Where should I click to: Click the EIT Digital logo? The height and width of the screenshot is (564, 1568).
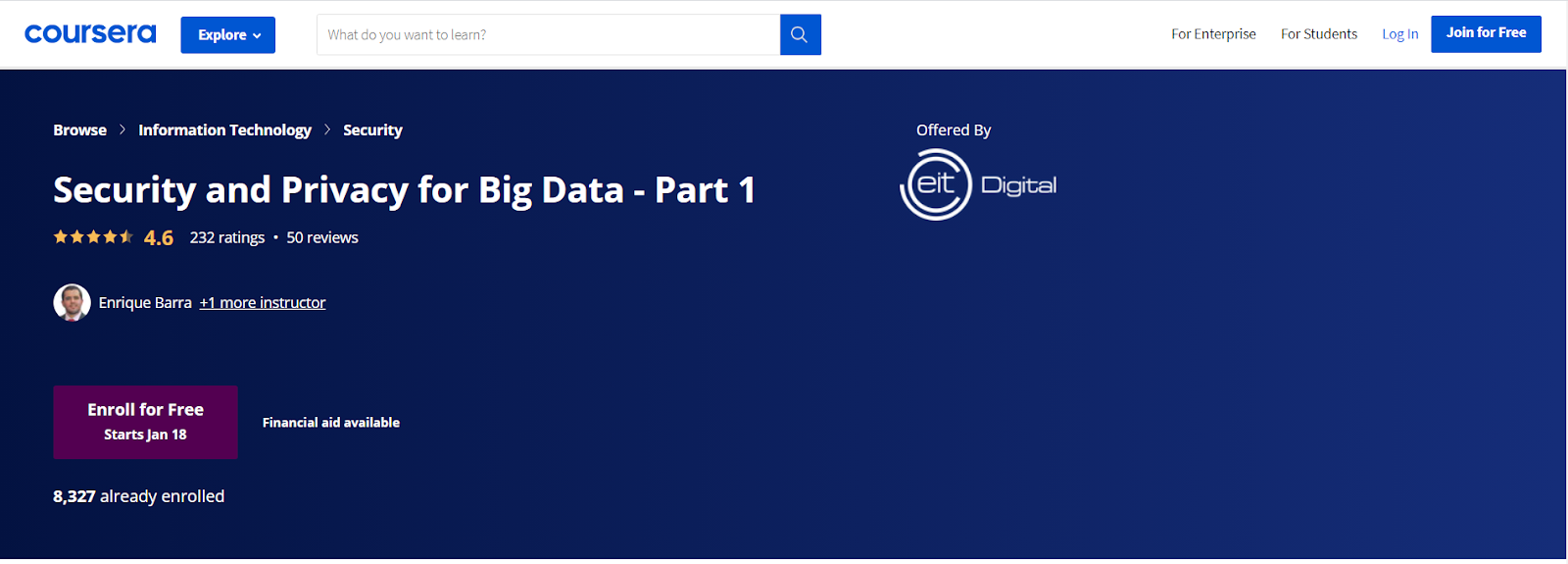tap(978, 184)
